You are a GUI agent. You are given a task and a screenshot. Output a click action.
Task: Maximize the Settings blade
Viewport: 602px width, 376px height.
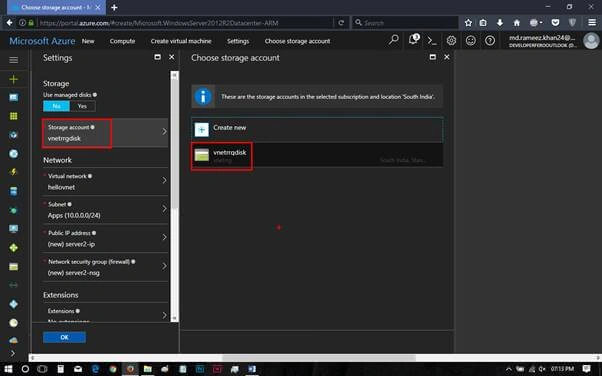coord(157,57)
